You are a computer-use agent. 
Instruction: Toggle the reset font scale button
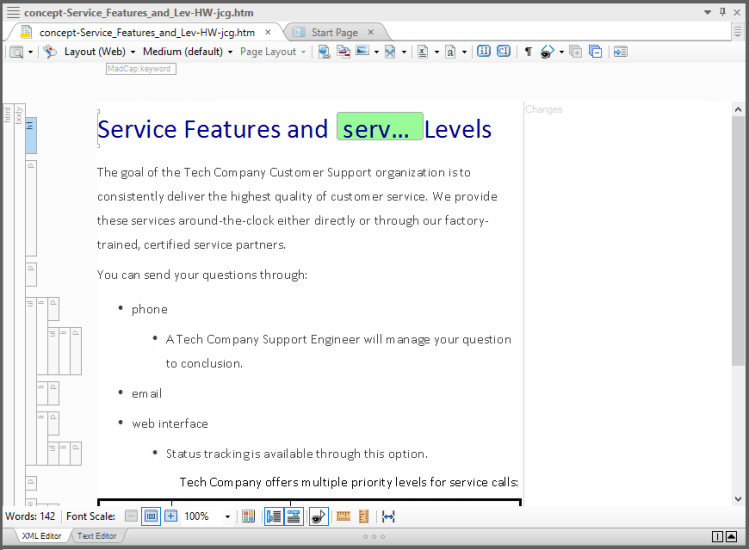151,516
